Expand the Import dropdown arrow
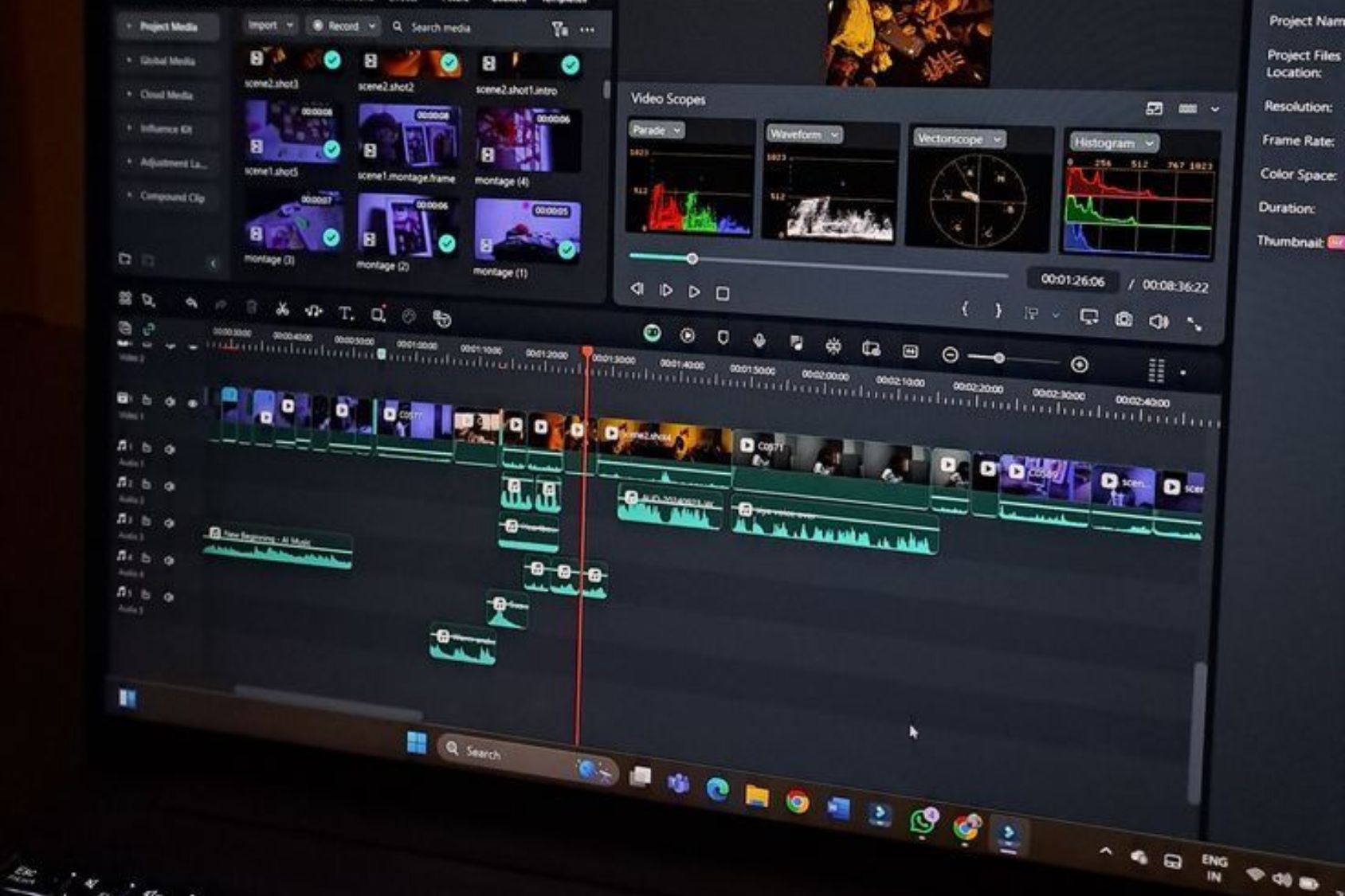1345x896 pixels. point(288,25)
